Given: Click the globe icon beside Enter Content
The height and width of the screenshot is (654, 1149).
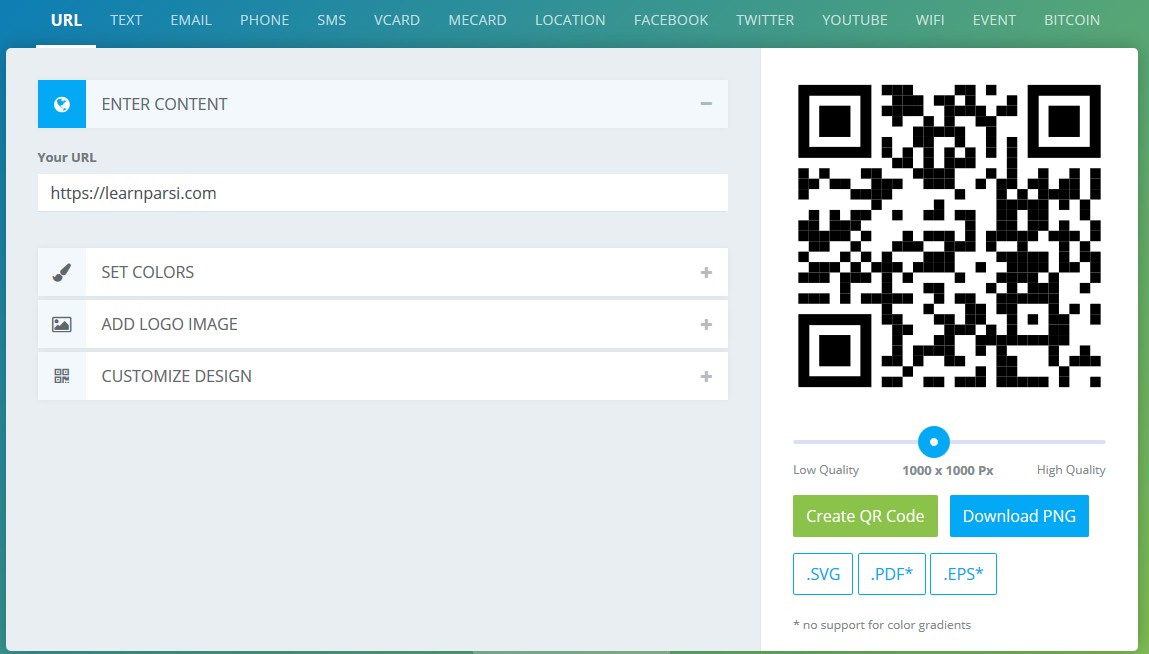Looking at the screenshot, I should pos(62,104).
